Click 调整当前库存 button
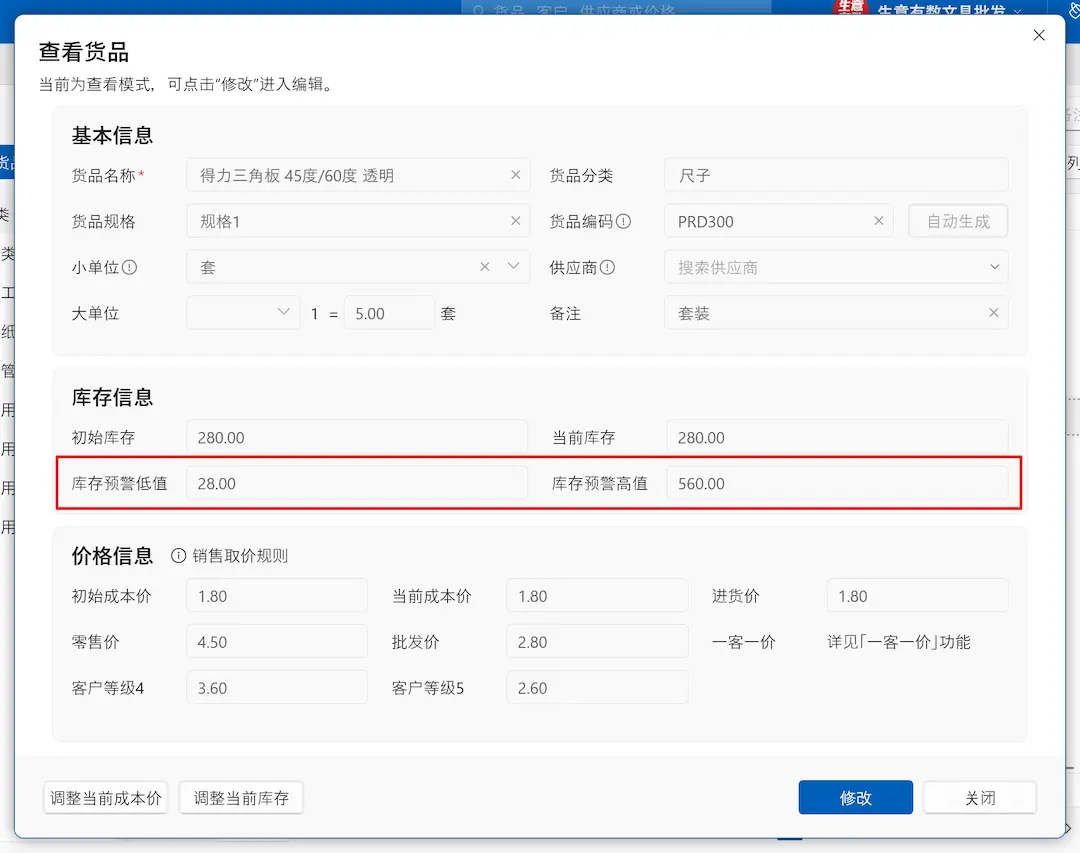Screen dimensions: 1080x853 click(x=241, y=798)
